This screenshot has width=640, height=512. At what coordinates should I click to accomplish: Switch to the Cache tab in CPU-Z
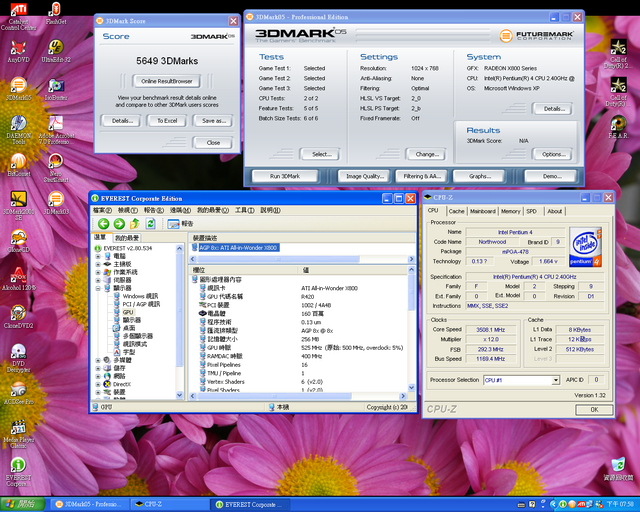click(x=456, y=211)
